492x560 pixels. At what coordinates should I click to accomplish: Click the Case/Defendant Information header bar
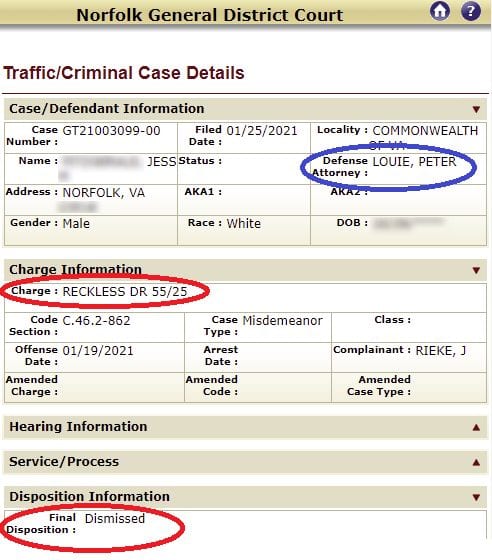point(245,109)
